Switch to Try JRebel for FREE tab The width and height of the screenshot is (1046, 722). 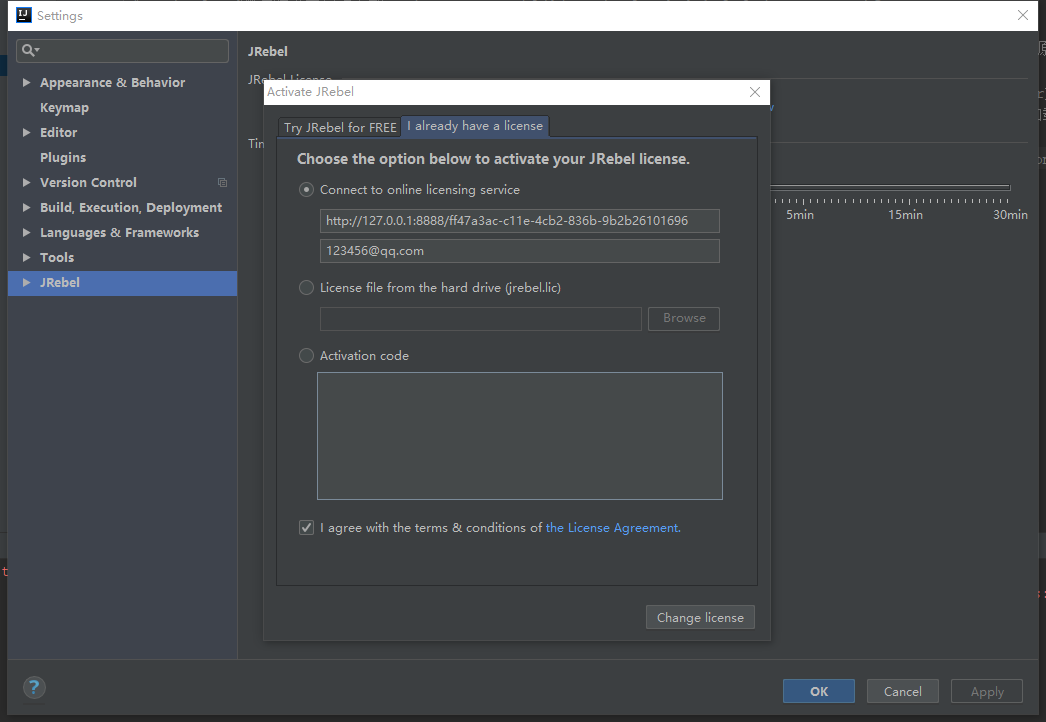[x=340, y=127]
